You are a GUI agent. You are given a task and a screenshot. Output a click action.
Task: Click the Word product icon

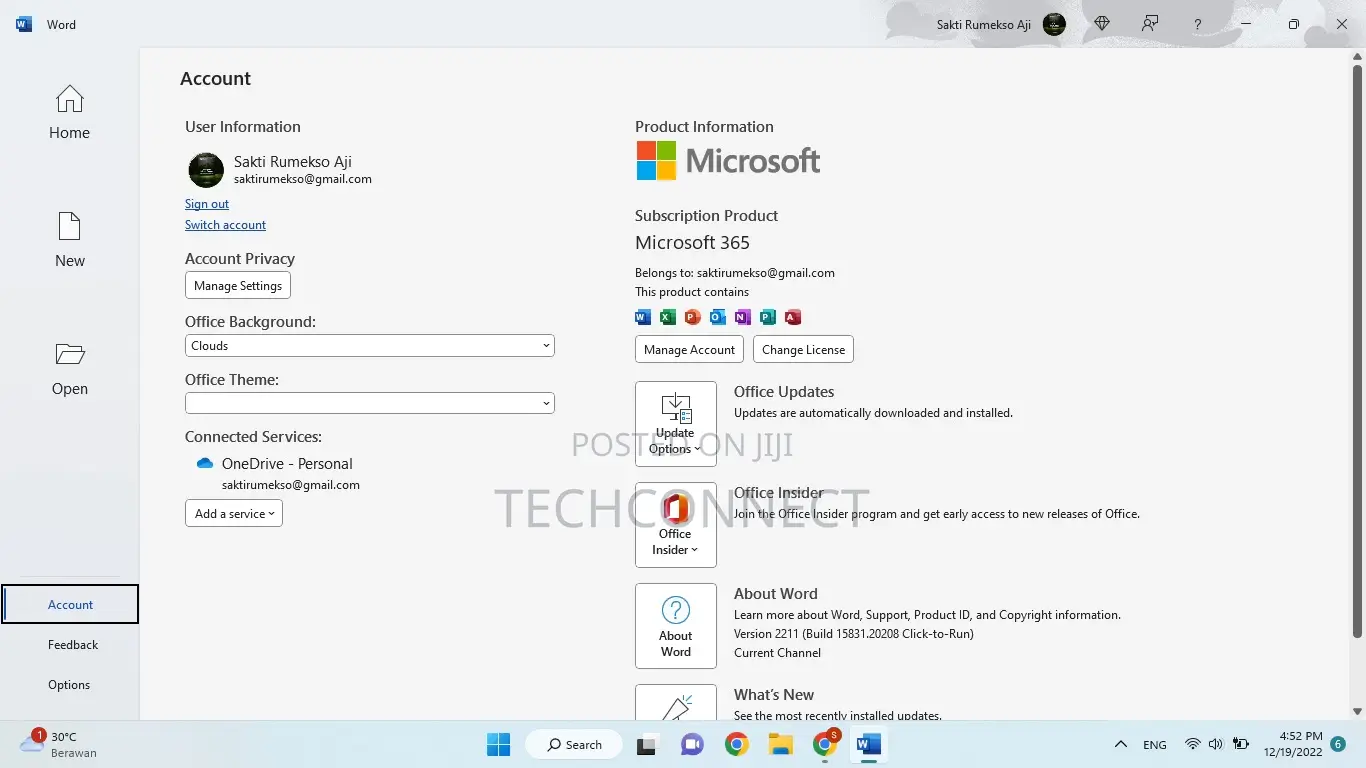point(643,317)
